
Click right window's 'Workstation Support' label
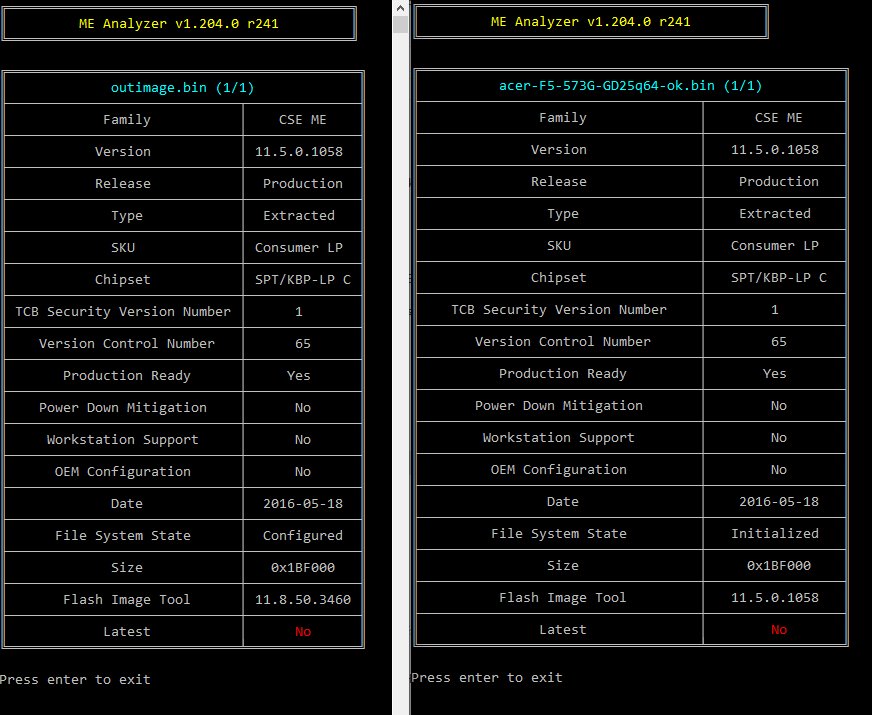pos(558,438)
